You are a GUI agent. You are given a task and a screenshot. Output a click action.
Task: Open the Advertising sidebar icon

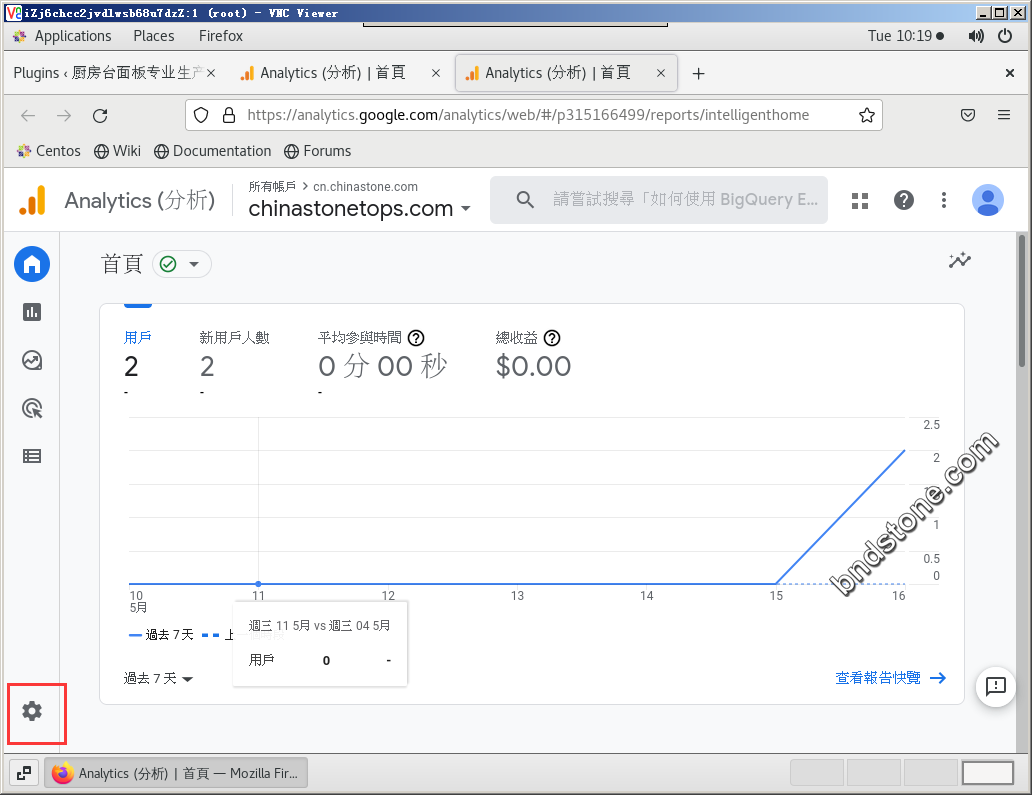tap(32, 408)
